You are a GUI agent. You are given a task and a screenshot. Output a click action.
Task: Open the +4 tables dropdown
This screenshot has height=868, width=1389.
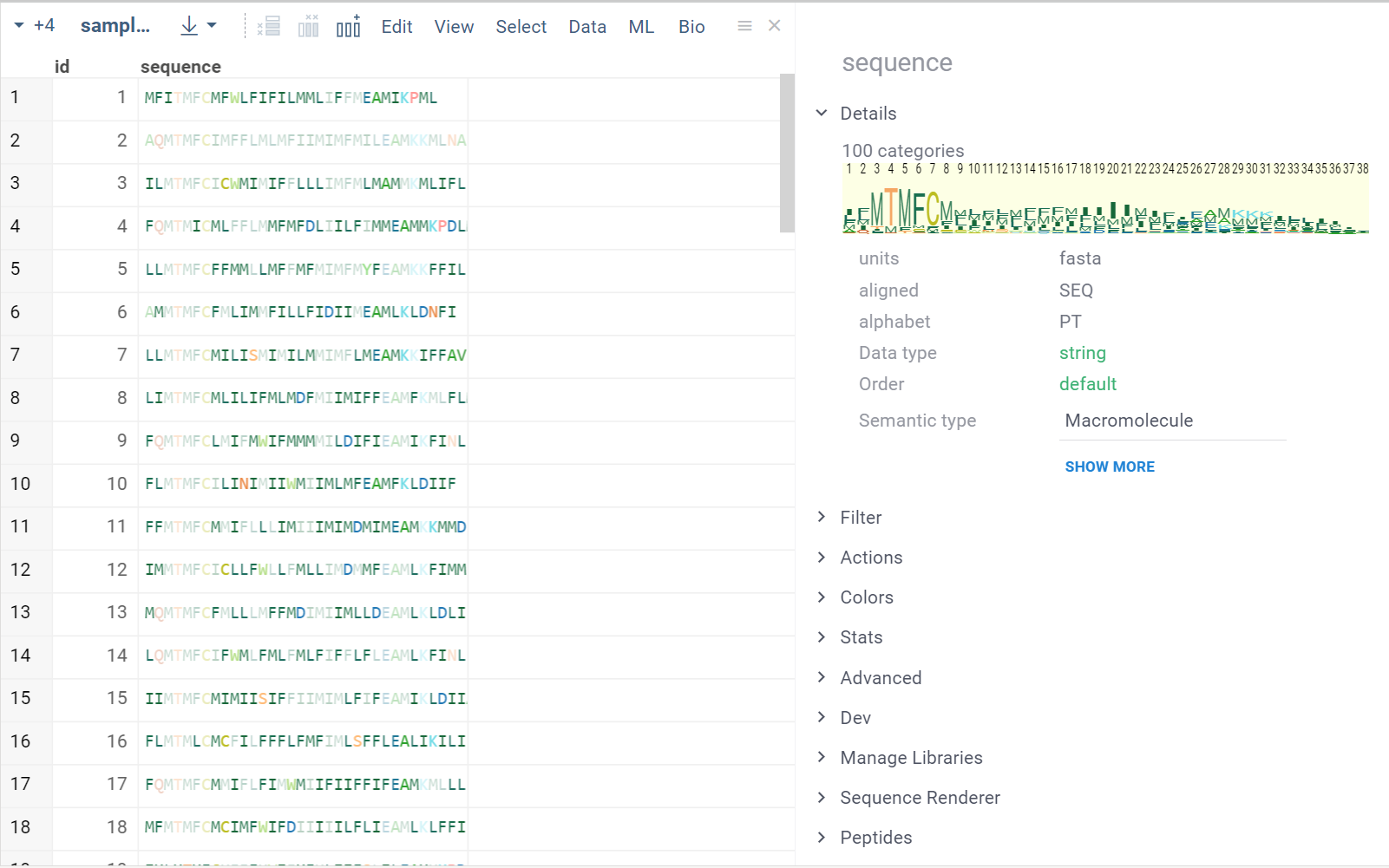coord(35,26)
